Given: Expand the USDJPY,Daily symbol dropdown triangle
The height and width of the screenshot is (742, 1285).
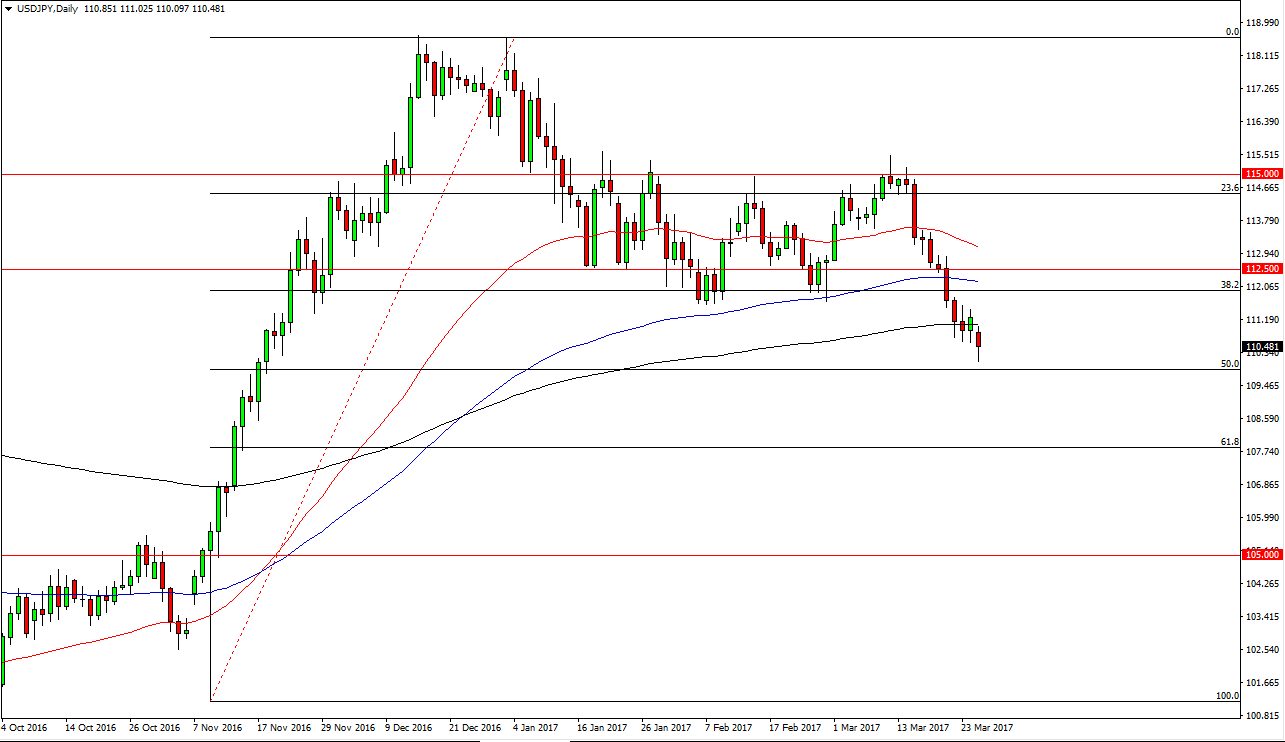Looking at the screenshot, I should (x=10, y=8).
